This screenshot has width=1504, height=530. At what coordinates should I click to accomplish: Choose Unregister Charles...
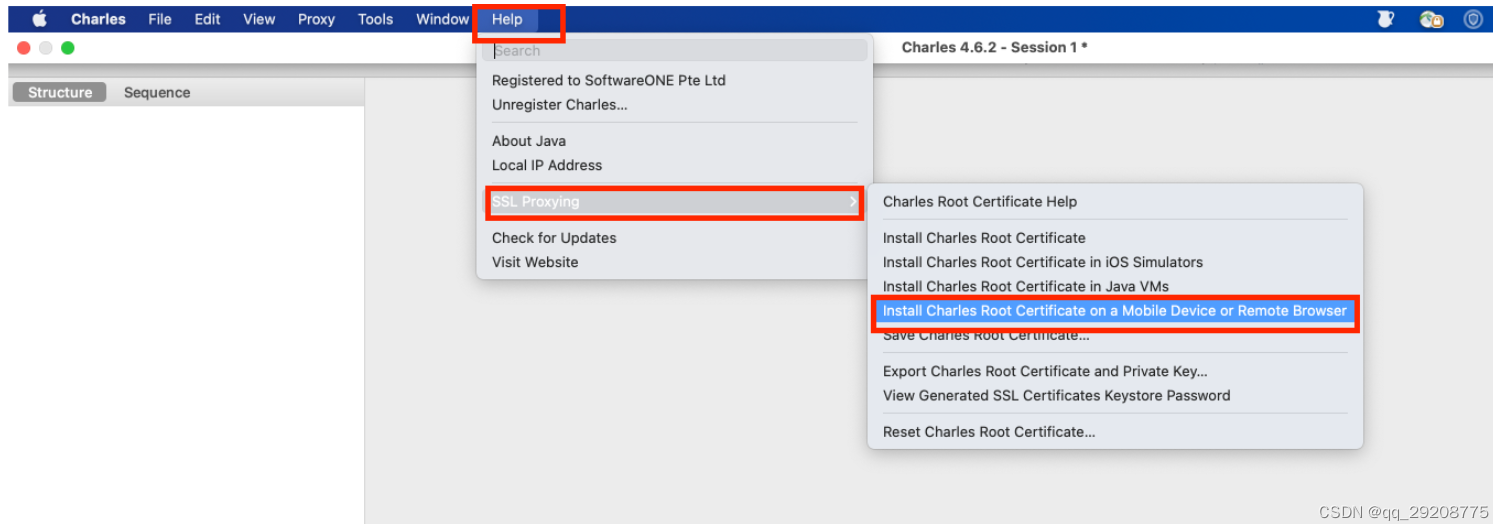point(560,105)
